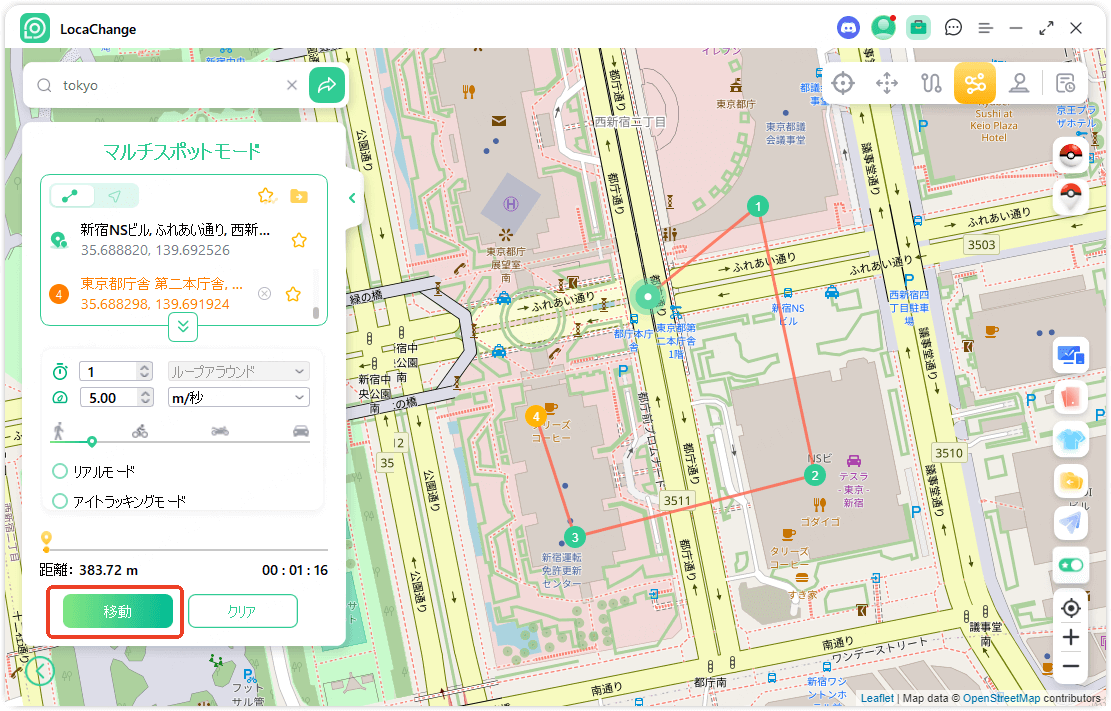Click the circular back arrow at bottom left
The image size is (1111, 711).
click(40, 671)
